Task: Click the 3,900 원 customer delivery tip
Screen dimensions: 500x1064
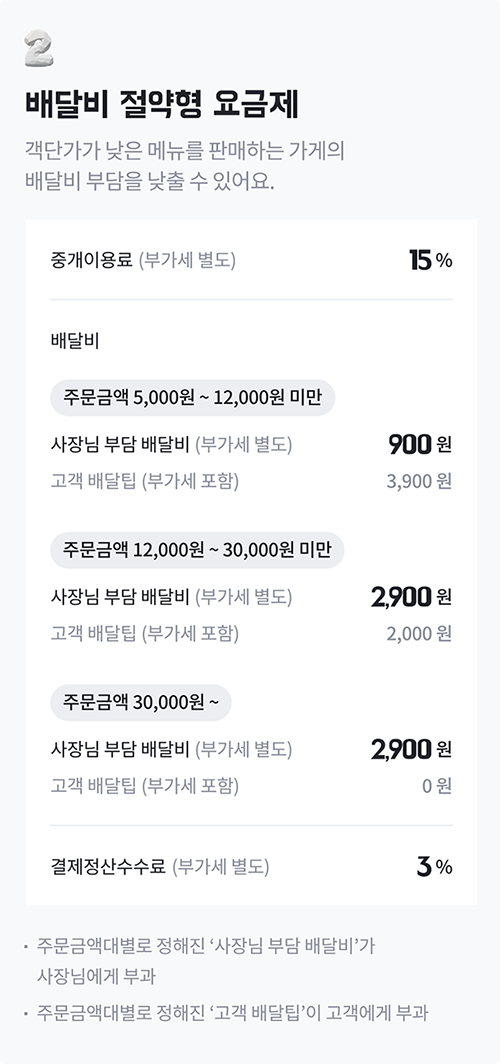Action: coord(419,482)
